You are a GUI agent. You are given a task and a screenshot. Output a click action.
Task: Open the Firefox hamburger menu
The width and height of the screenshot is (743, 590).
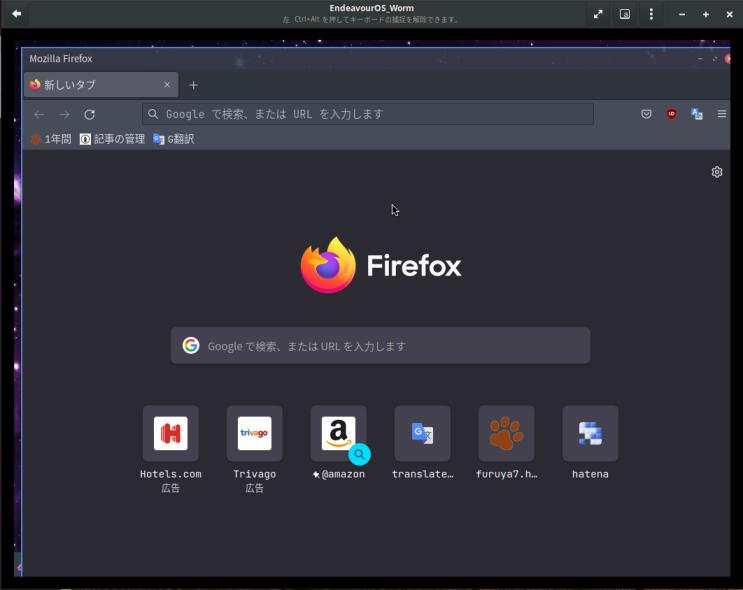pos(722,114)
